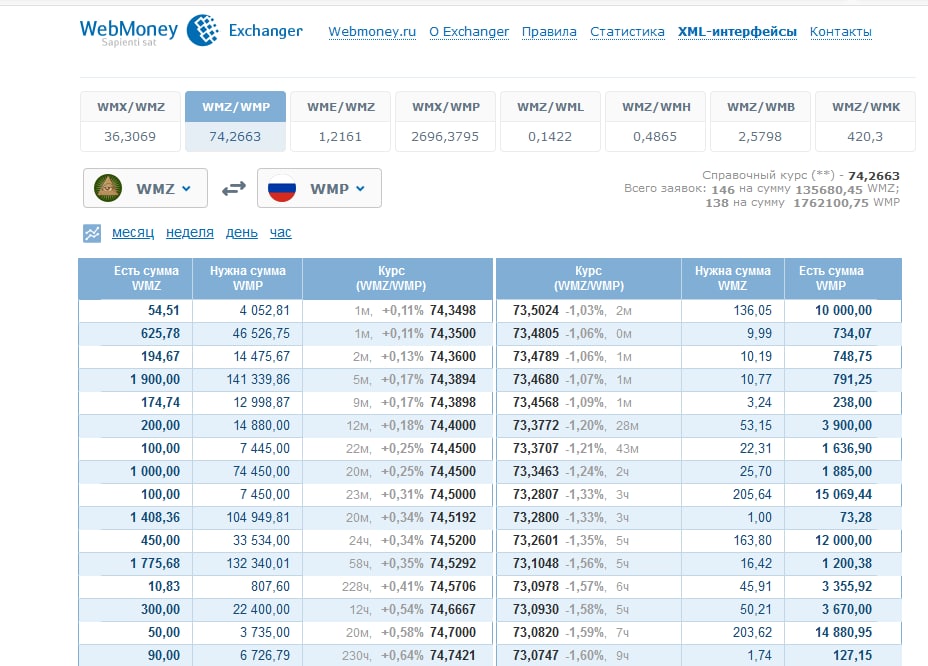Select the order with rate 73,3707
This screenshot has width=928, height=666.
point(699,449)
